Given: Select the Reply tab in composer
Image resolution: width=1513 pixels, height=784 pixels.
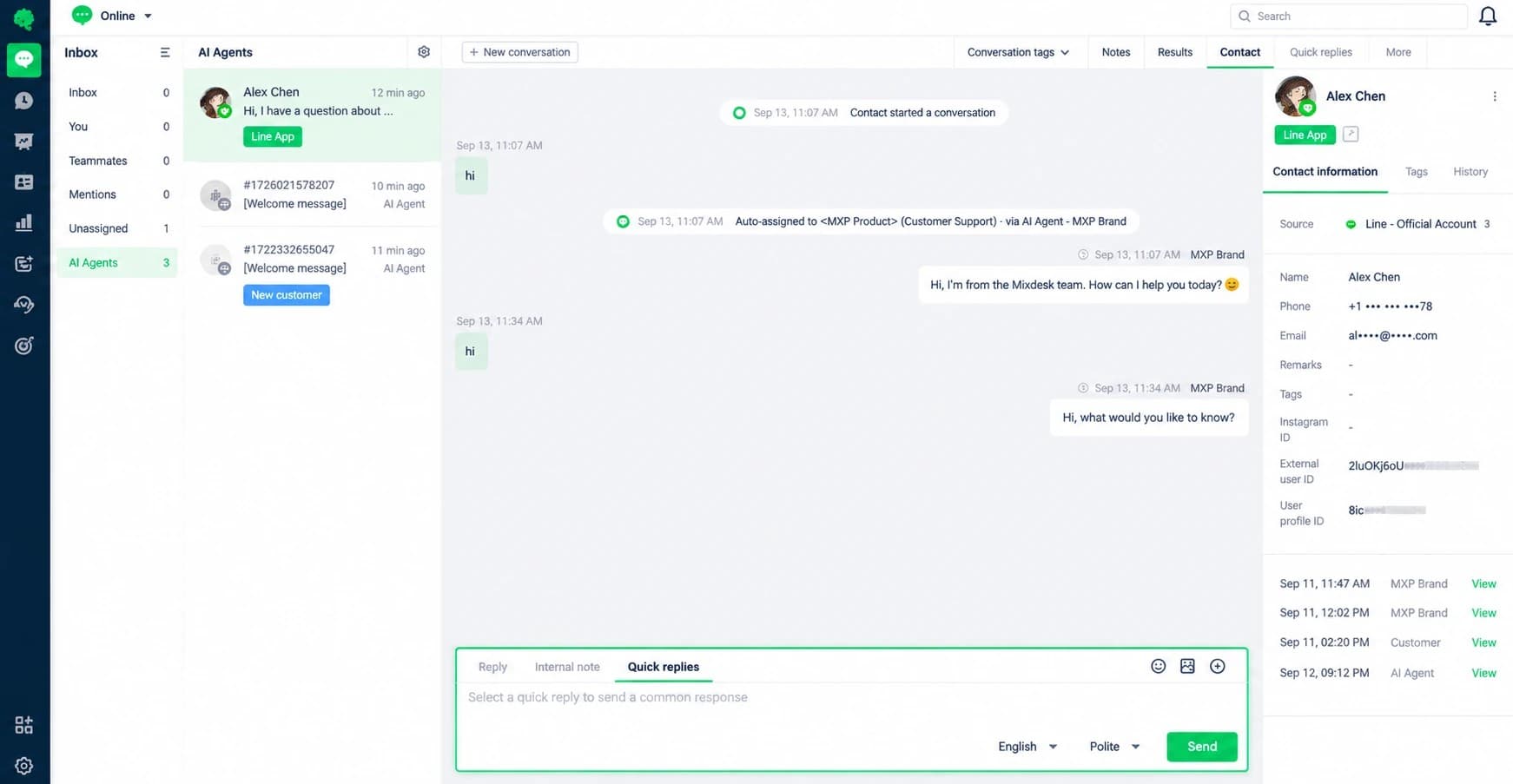Looking at the screenshot, I should [x=492, y=667].
